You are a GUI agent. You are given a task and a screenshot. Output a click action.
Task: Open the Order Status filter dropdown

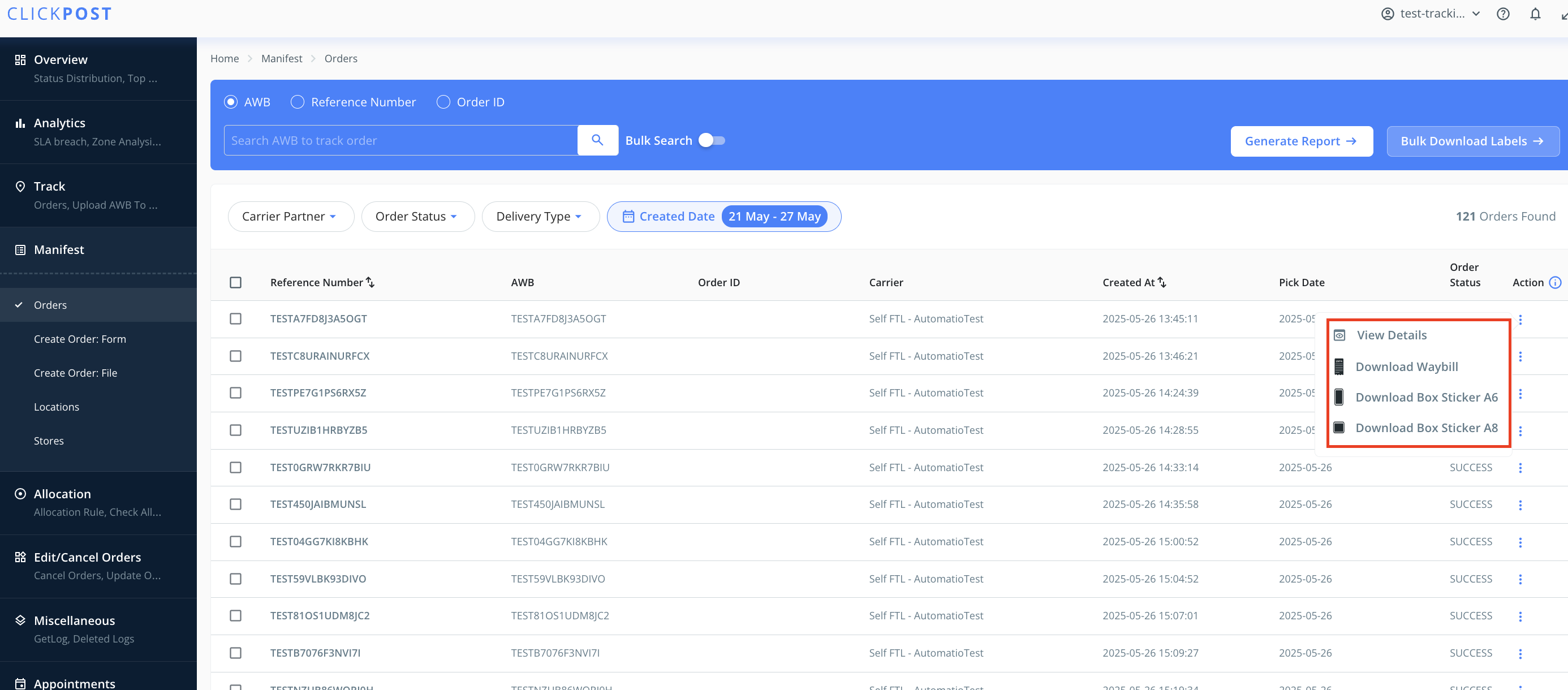[x=417, y=217]
